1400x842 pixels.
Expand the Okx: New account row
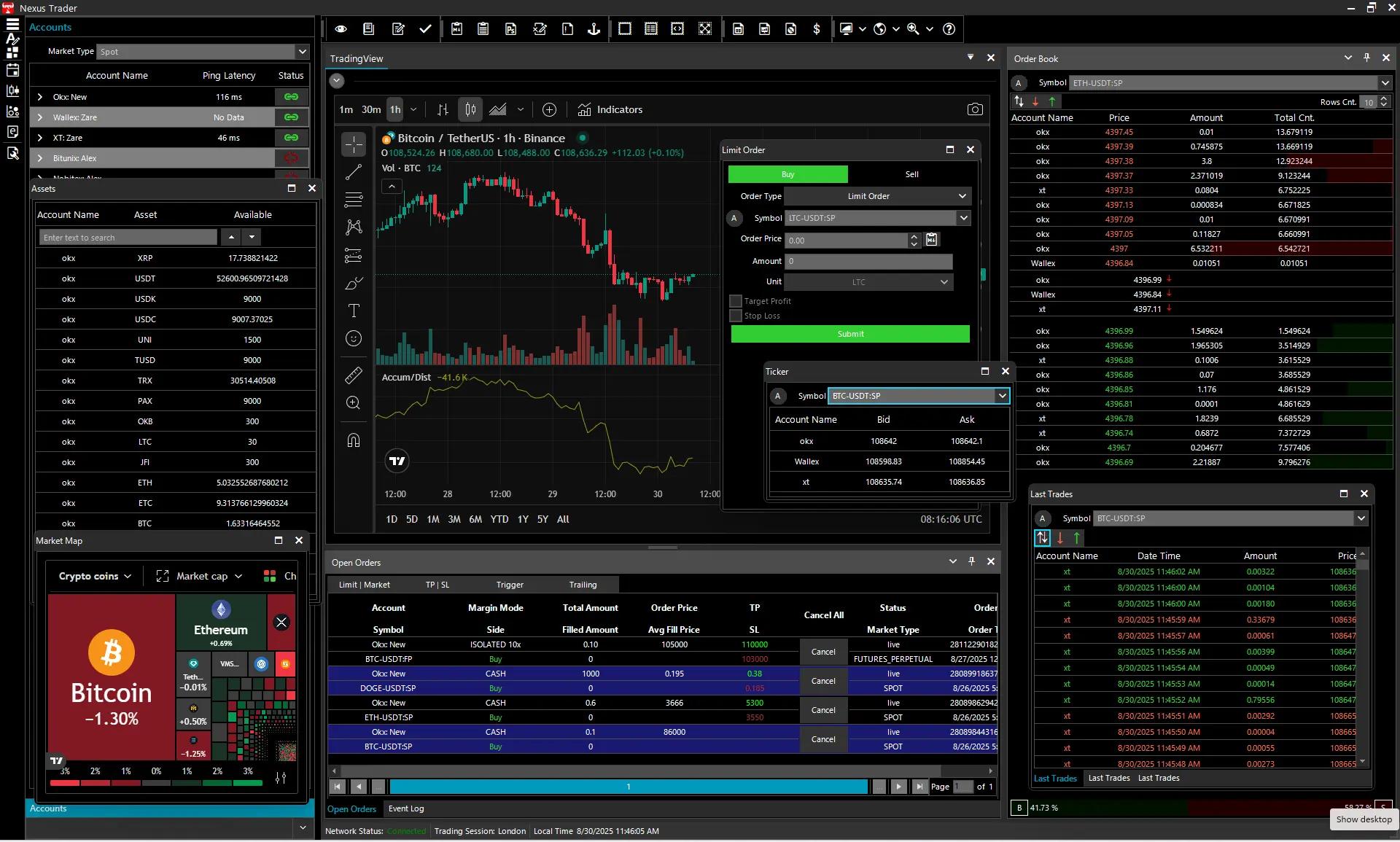pos(39,96)
